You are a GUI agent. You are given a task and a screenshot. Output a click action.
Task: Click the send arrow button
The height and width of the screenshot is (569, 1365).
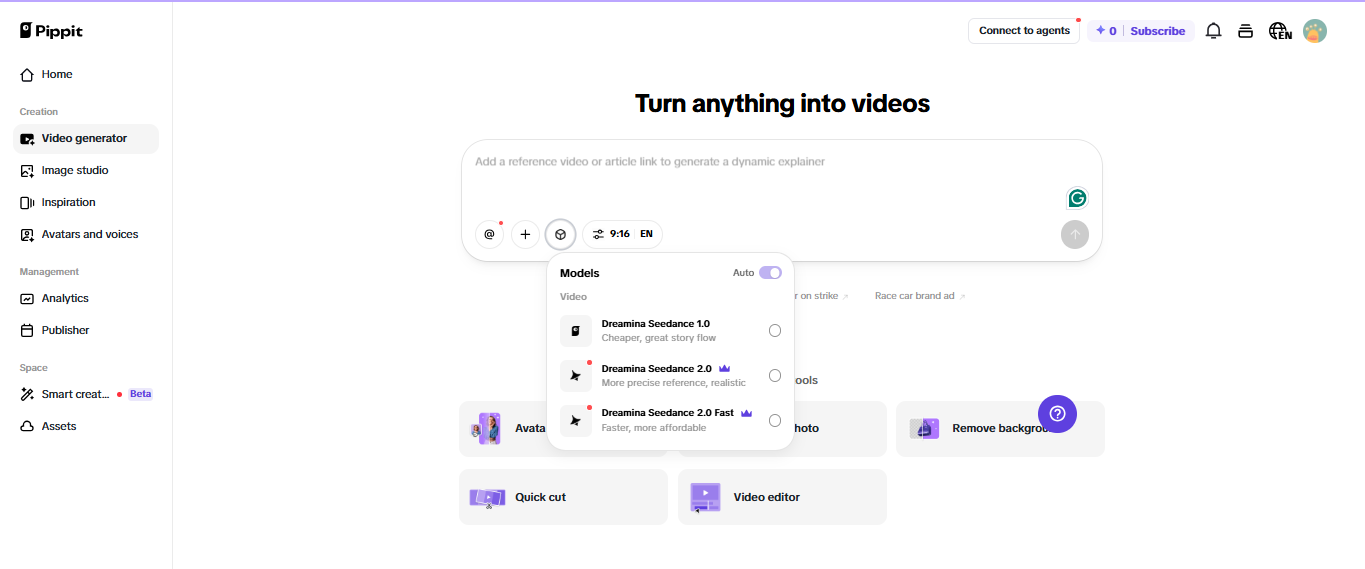click(1075, 235)
